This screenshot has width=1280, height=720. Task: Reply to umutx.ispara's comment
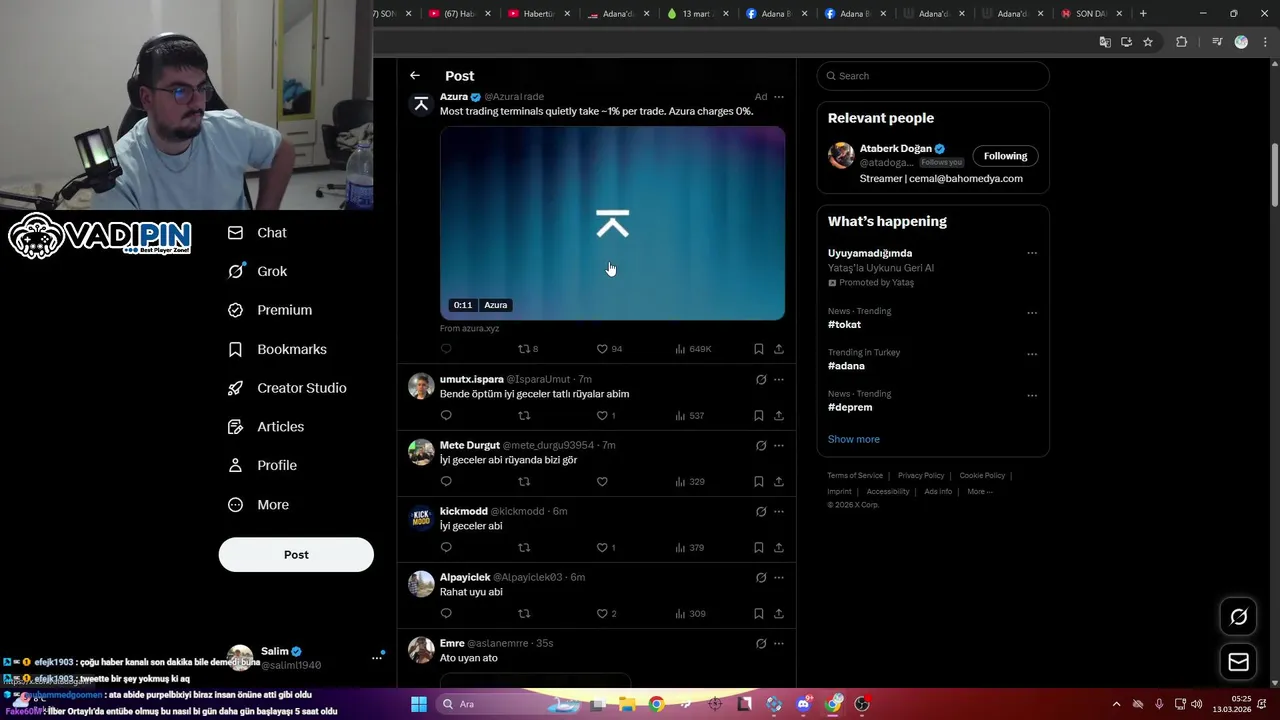tap(446, 415)
